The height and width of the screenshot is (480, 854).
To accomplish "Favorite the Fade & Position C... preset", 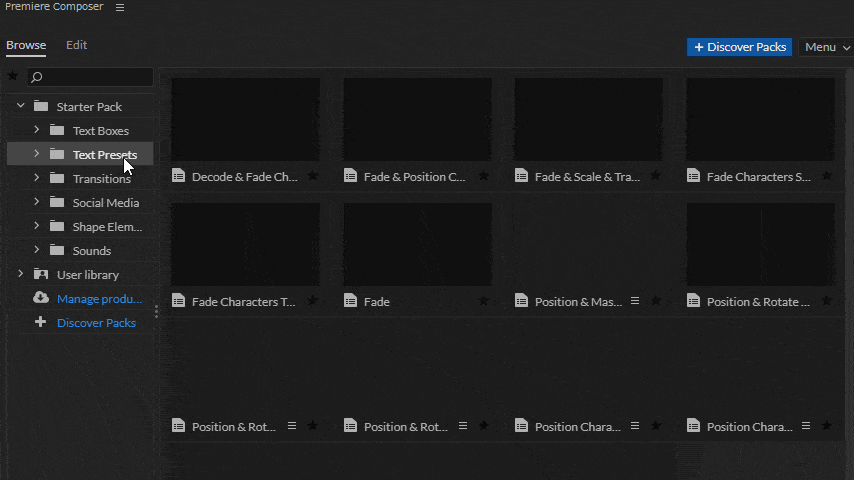I will click(x=484, y=176).
